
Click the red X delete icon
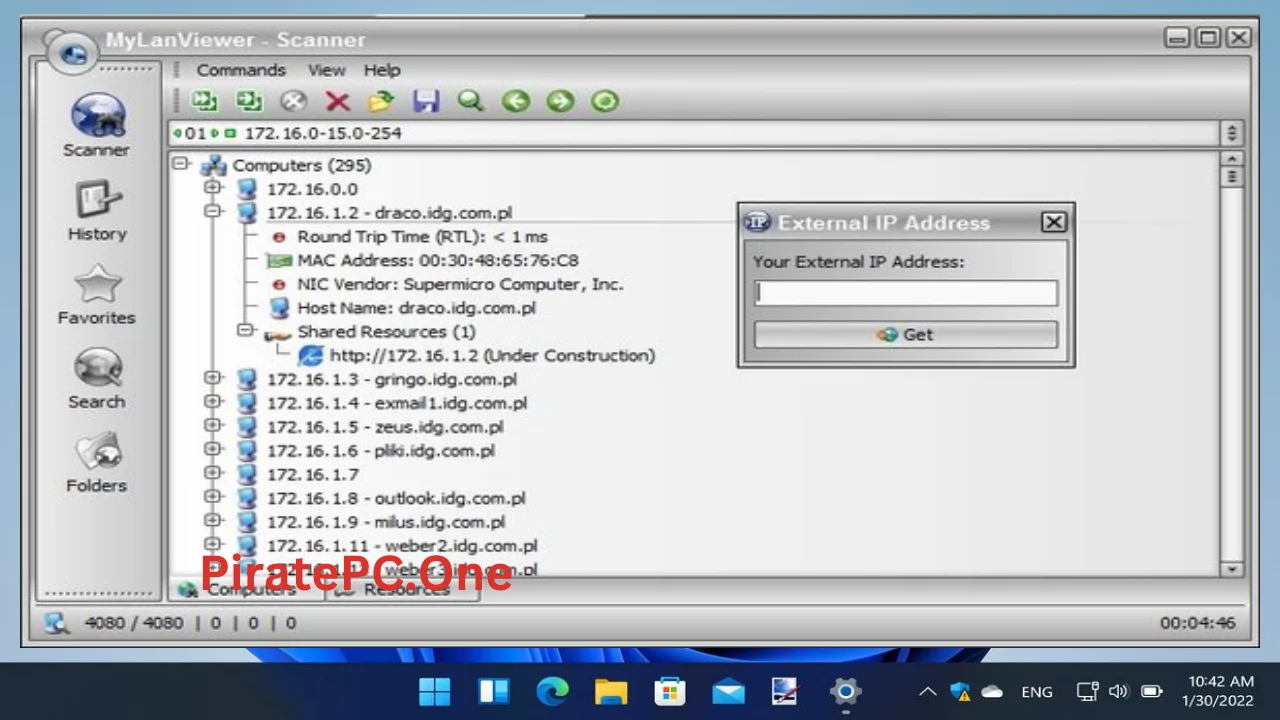point(337,101)
